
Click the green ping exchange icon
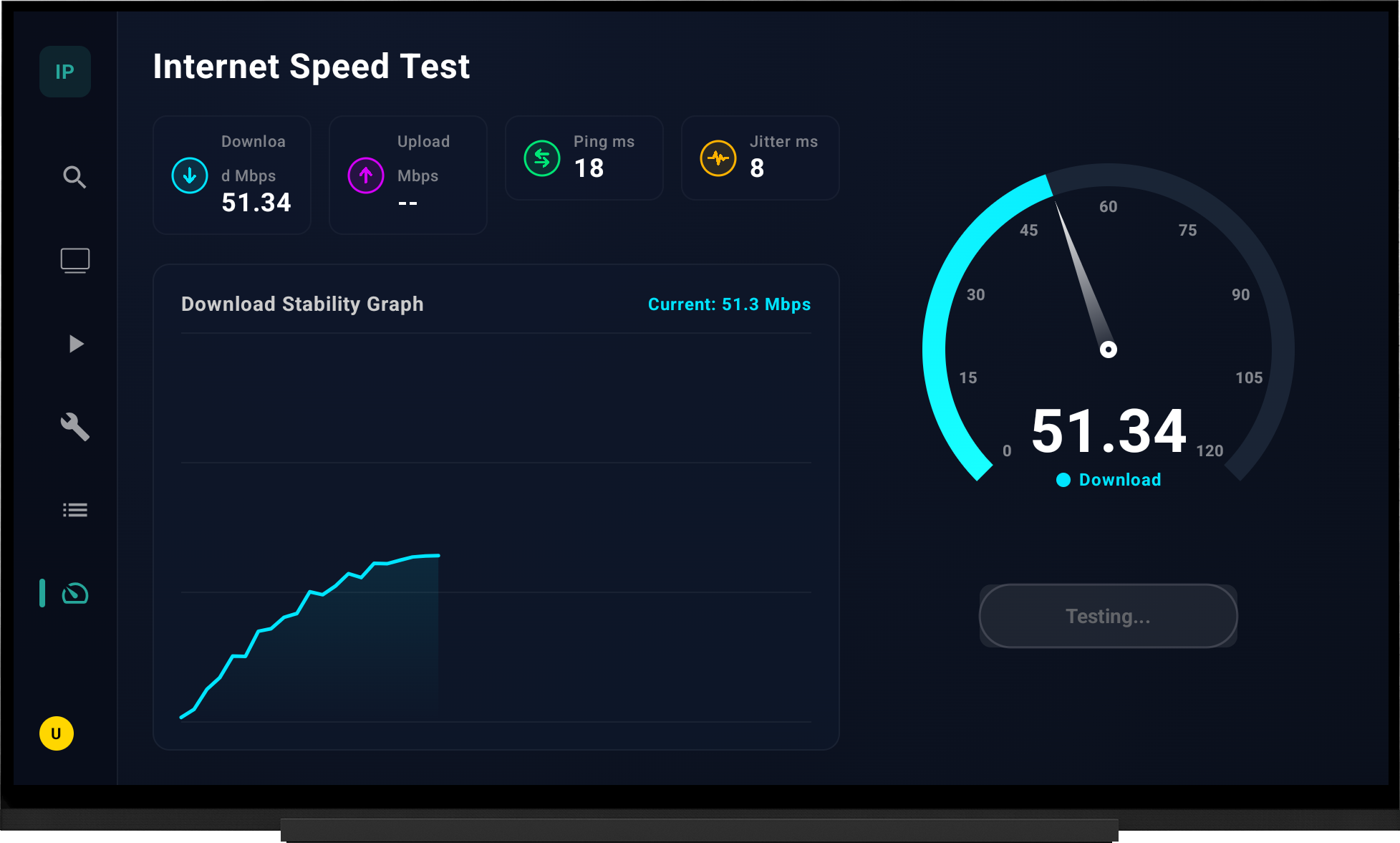542,158
